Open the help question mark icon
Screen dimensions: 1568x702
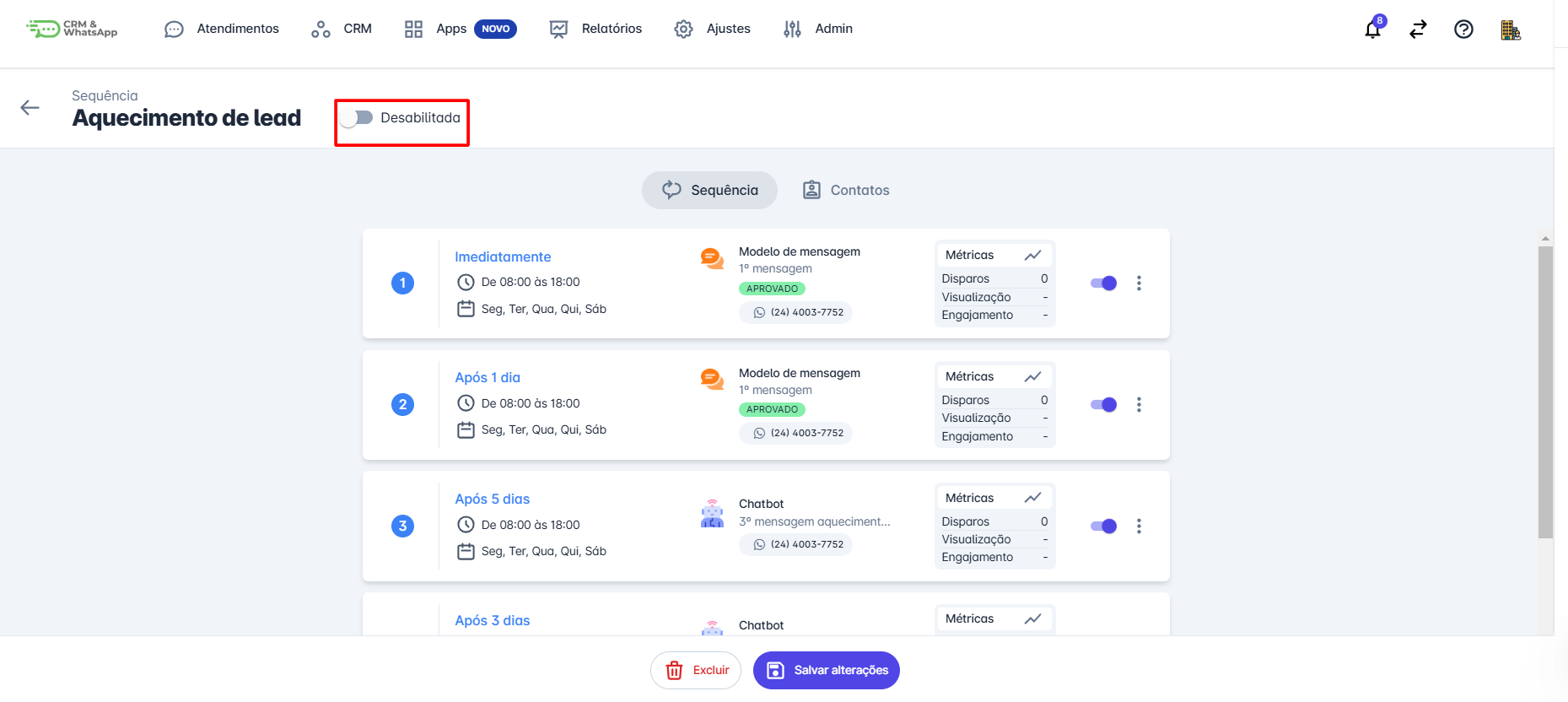click(1463, 30)
